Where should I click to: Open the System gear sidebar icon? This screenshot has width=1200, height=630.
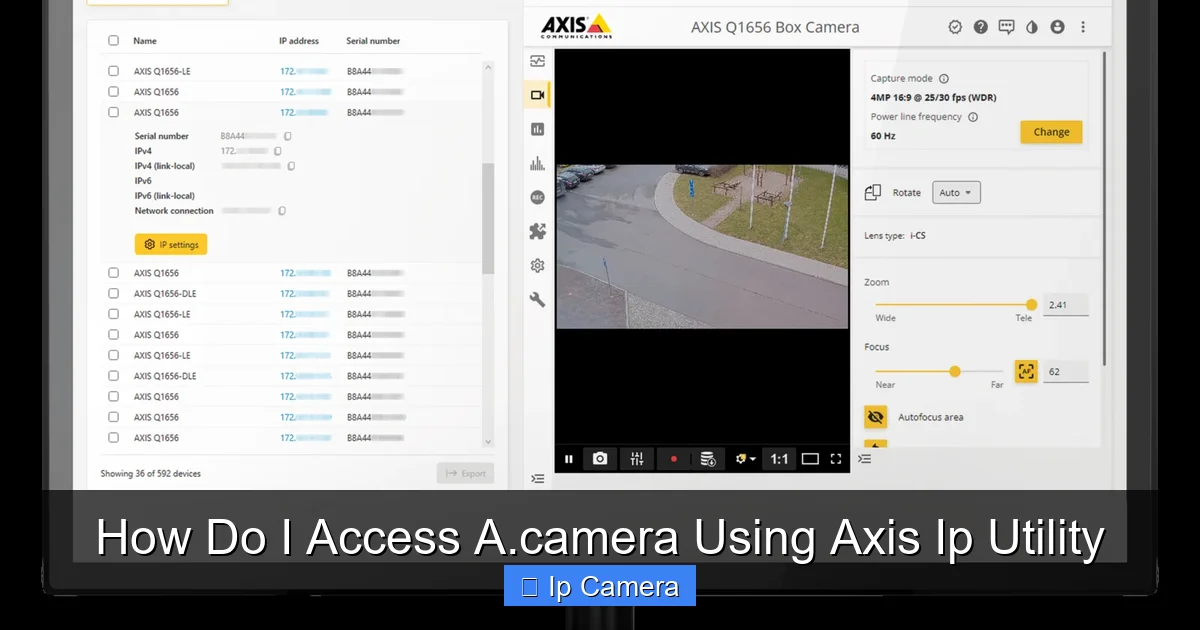(538, 265)
